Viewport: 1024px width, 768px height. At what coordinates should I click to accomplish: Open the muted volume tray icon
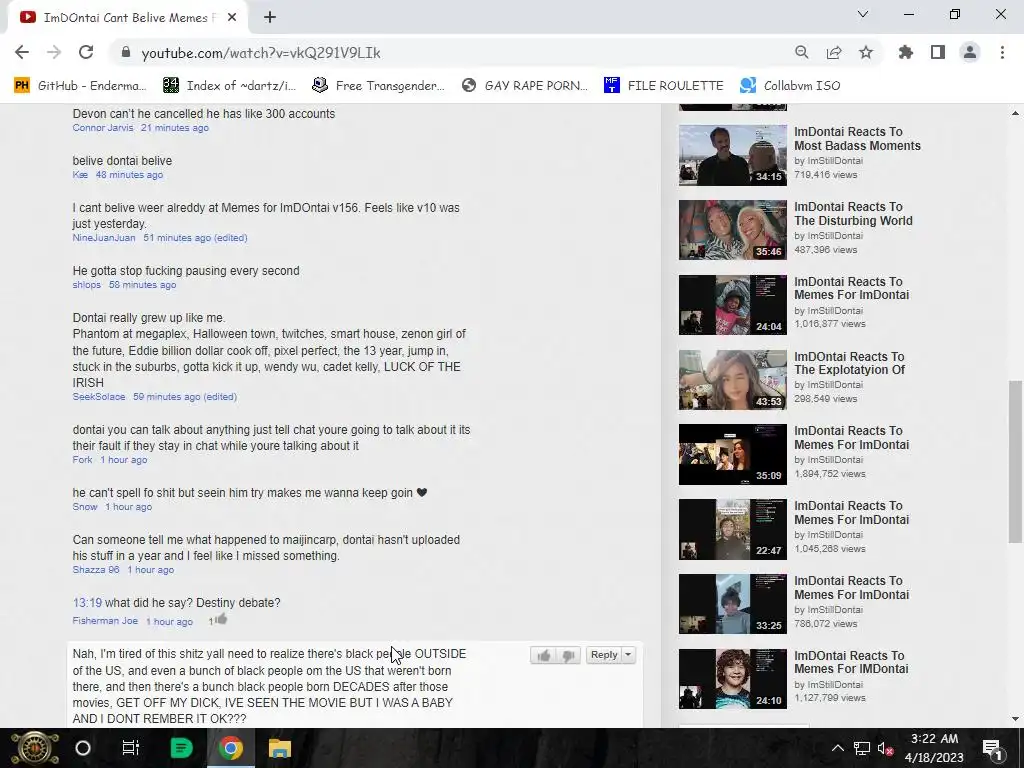click(x=886, y=748)
